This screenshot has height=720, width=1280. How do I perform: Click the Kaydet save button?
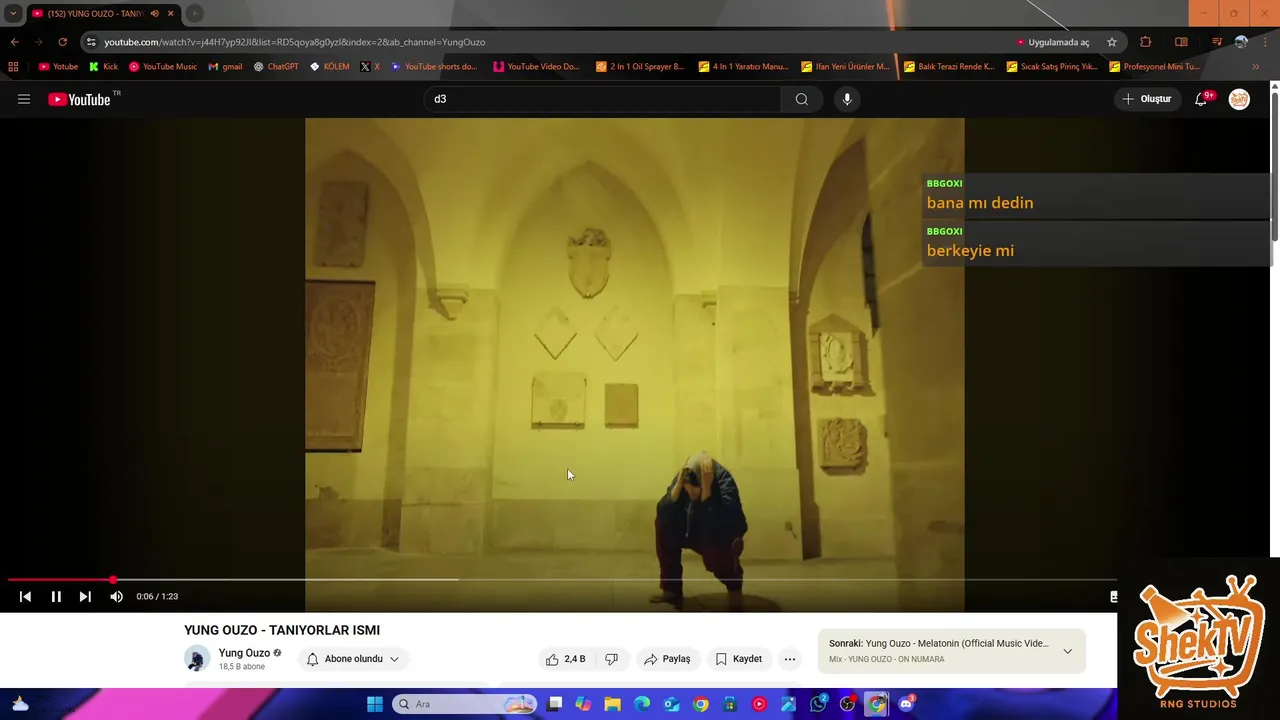point(738,659)
